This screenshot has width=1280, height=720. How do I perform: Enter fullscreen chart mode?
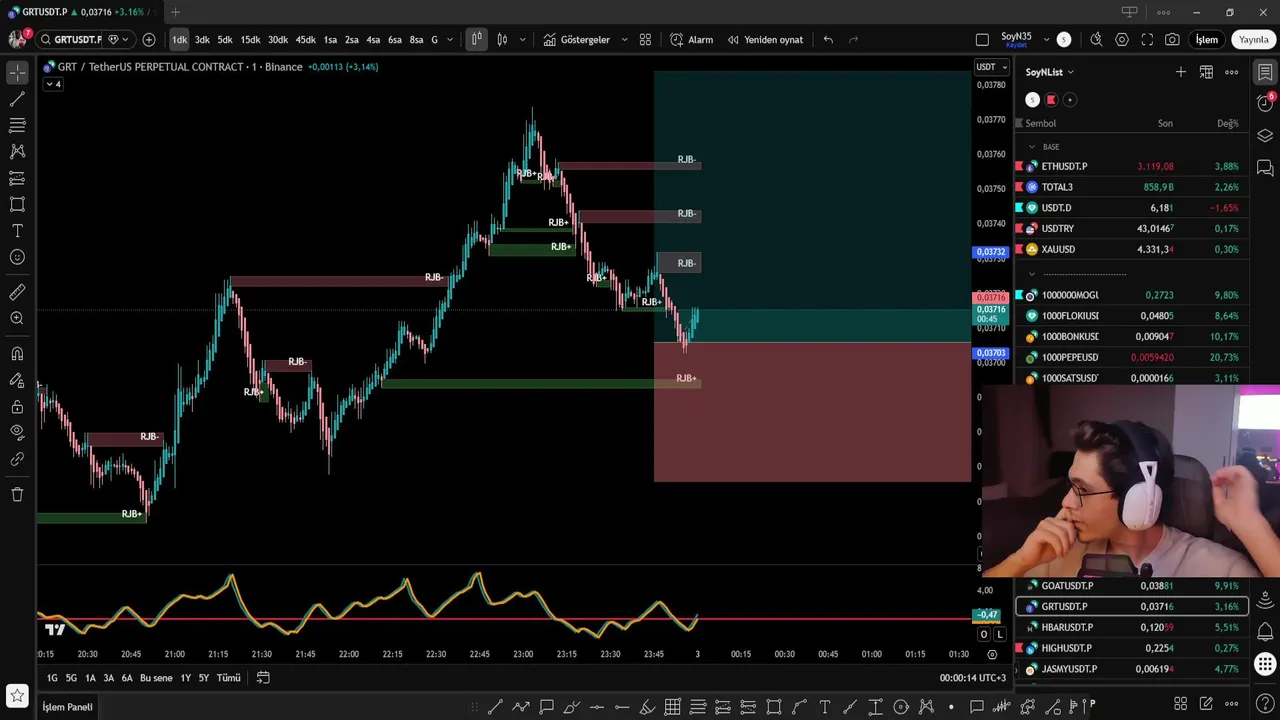coord(1147,40)
